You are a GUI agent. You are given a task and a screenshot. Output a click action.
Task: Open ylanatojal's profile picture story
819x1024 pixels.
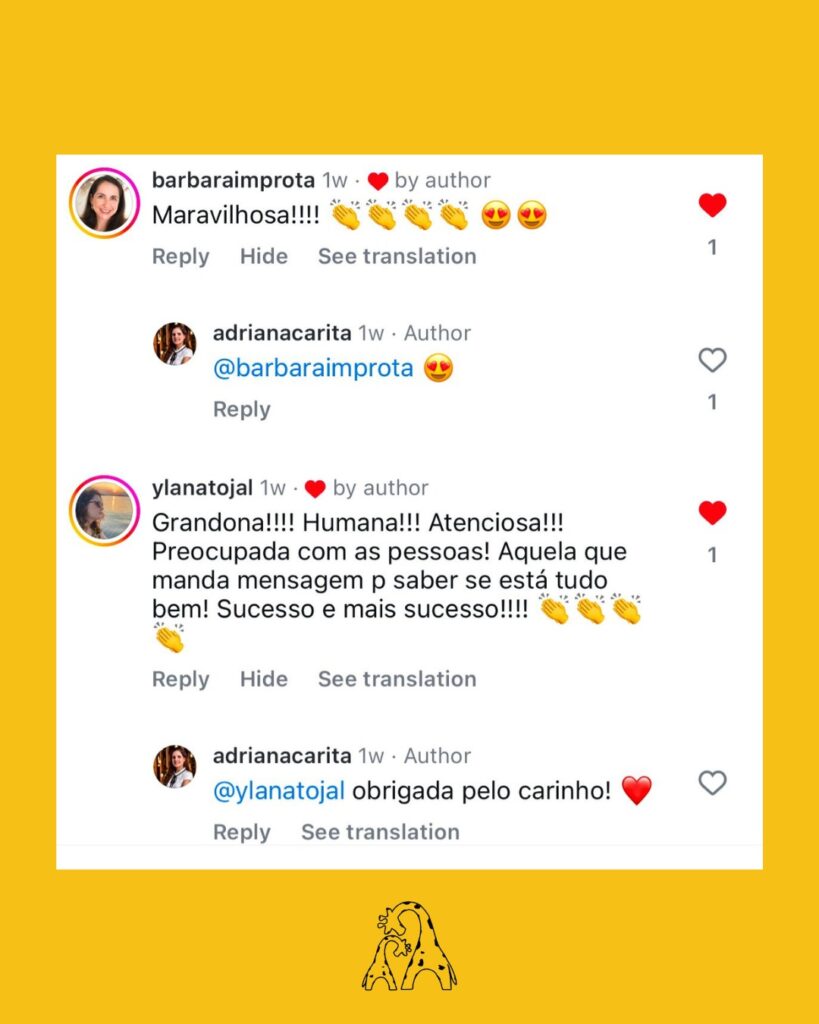[104, 511]
